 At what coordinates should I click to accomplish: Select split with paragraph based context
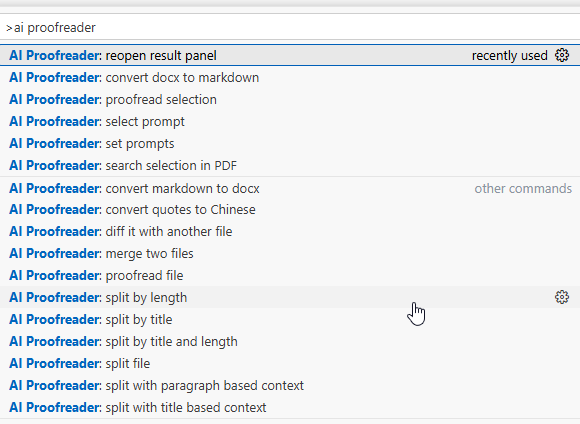[290, 385]
